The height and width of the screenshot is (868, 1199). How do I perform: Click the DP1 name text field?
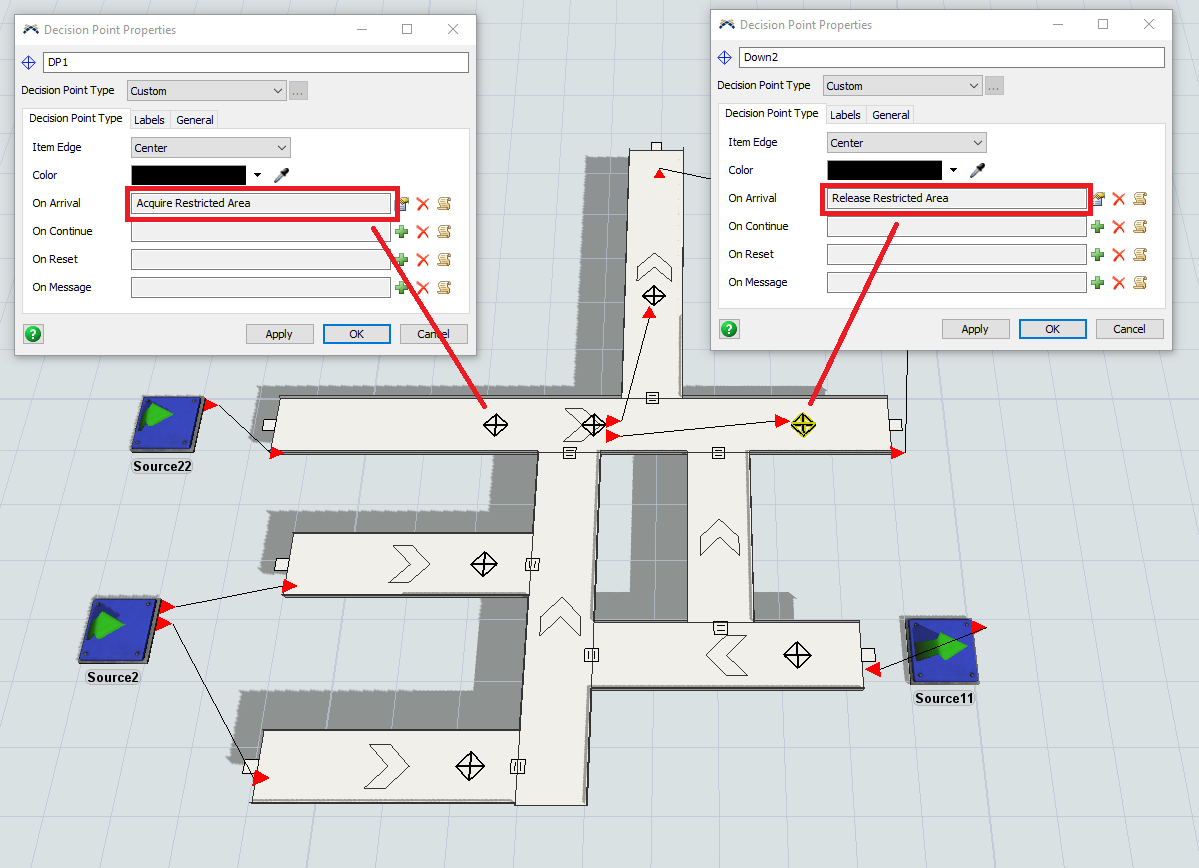[256, 62]
